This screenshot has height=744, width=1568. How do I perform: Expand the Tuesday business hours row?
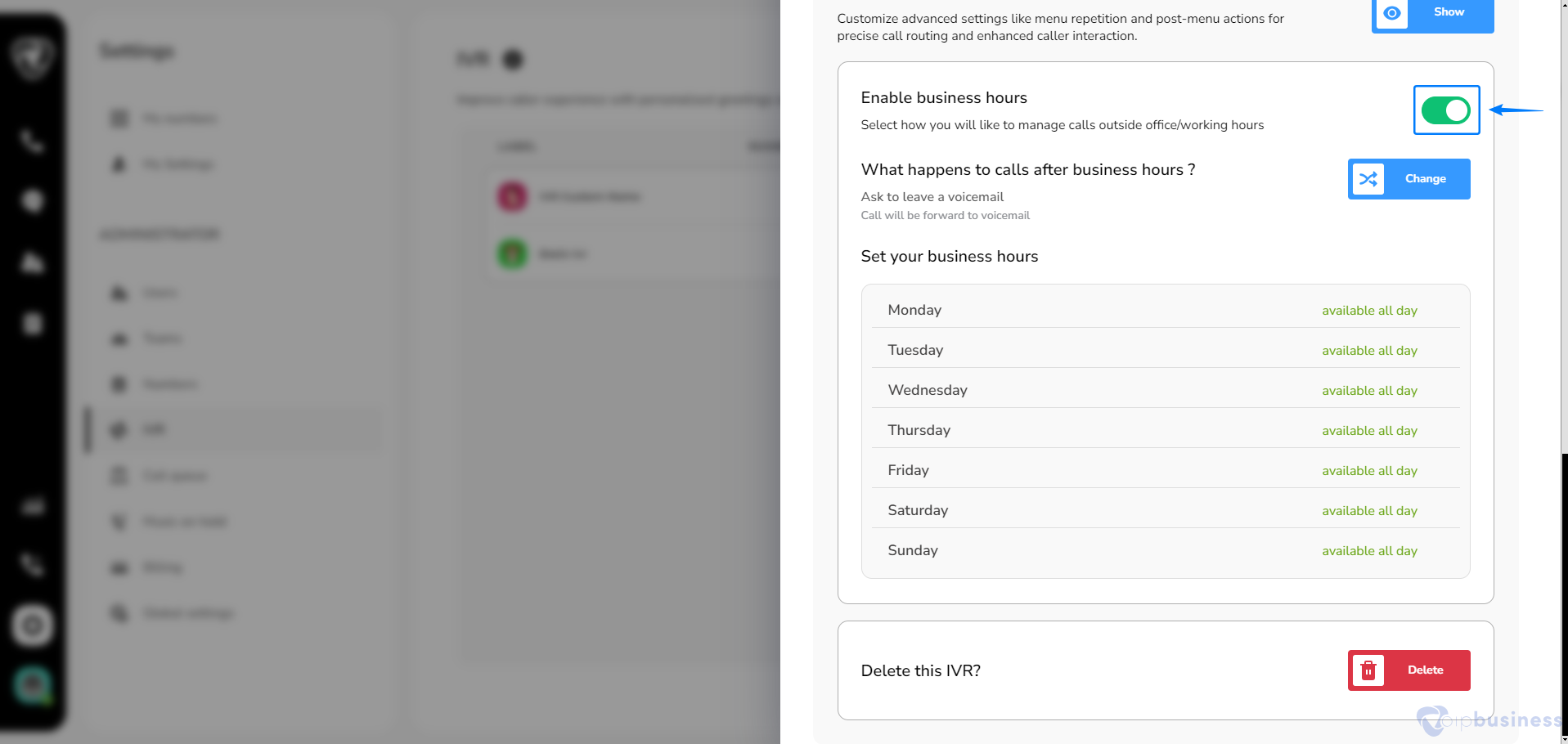click(915, 350)
